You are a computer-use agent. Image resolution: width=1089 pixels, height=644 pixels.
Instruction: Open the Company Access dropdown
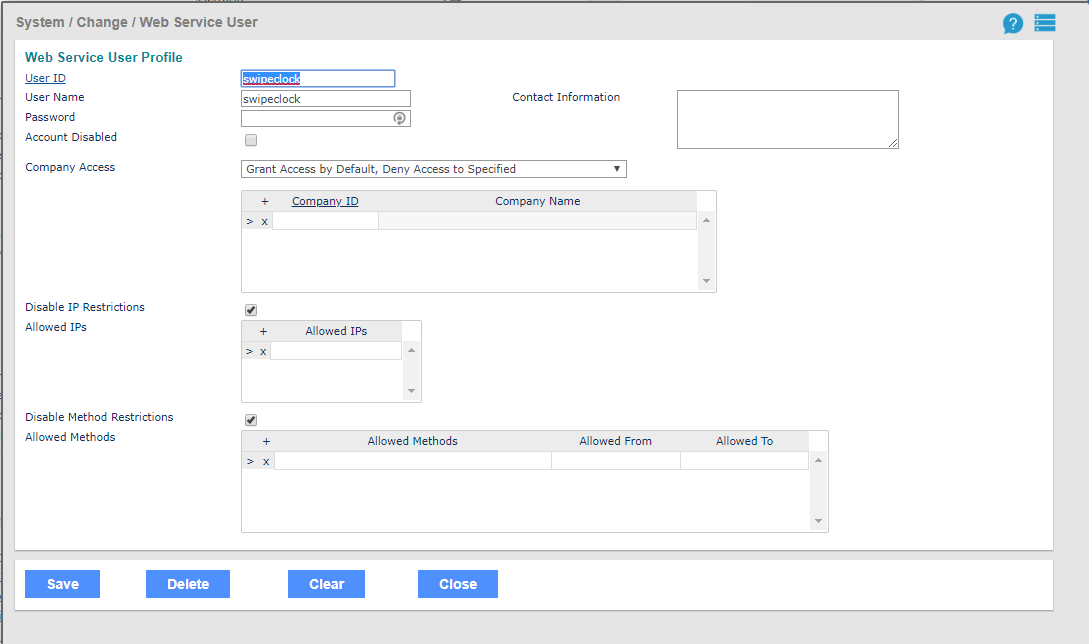pos(434,169)
